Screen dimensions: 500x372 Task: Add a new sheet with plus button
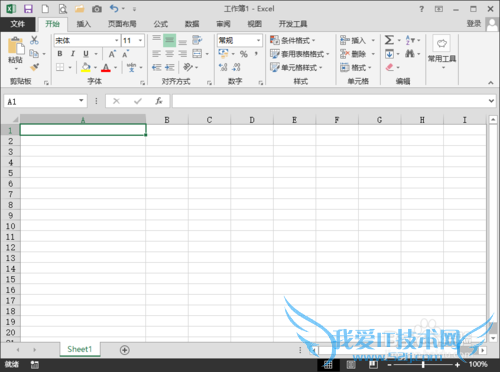[x=125, y=350]
